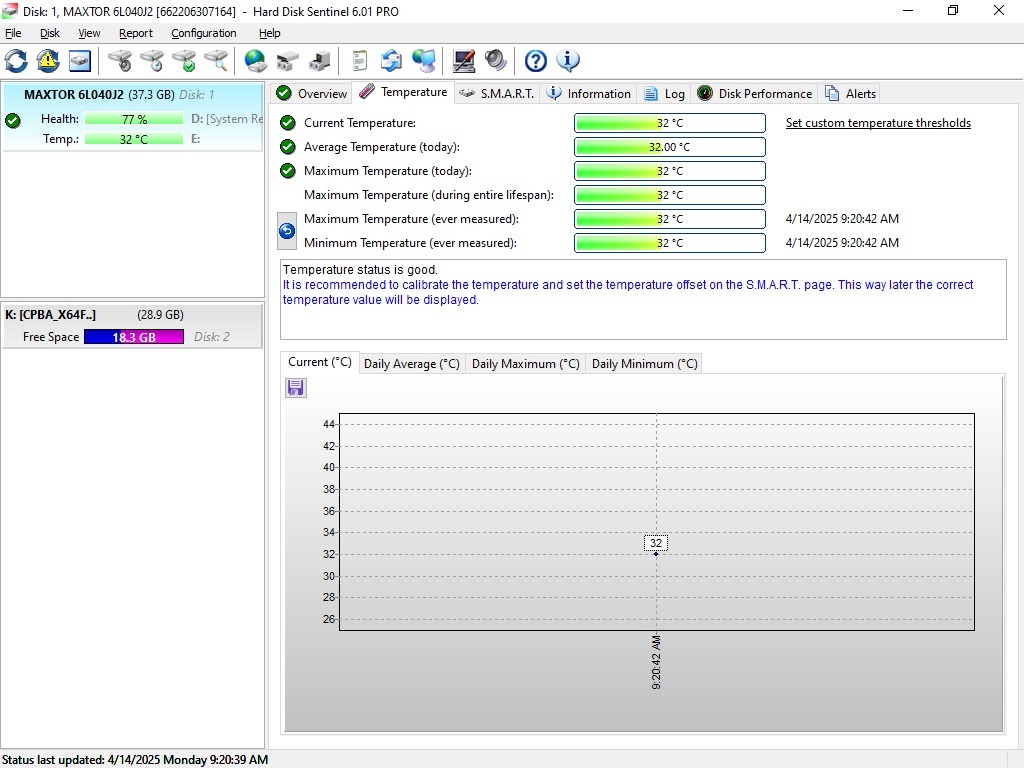The height and width of the screenshot is (768, 1024).
Task: Click the Maximum Temperature (today) value bar
Action: [x=669, y=171]
